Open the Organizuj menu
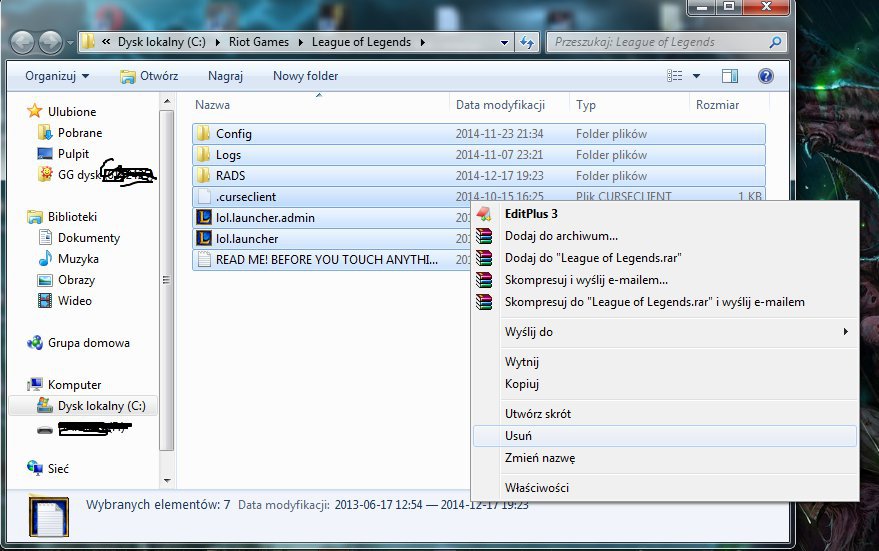The image size is (879, 551). (57, 76)
